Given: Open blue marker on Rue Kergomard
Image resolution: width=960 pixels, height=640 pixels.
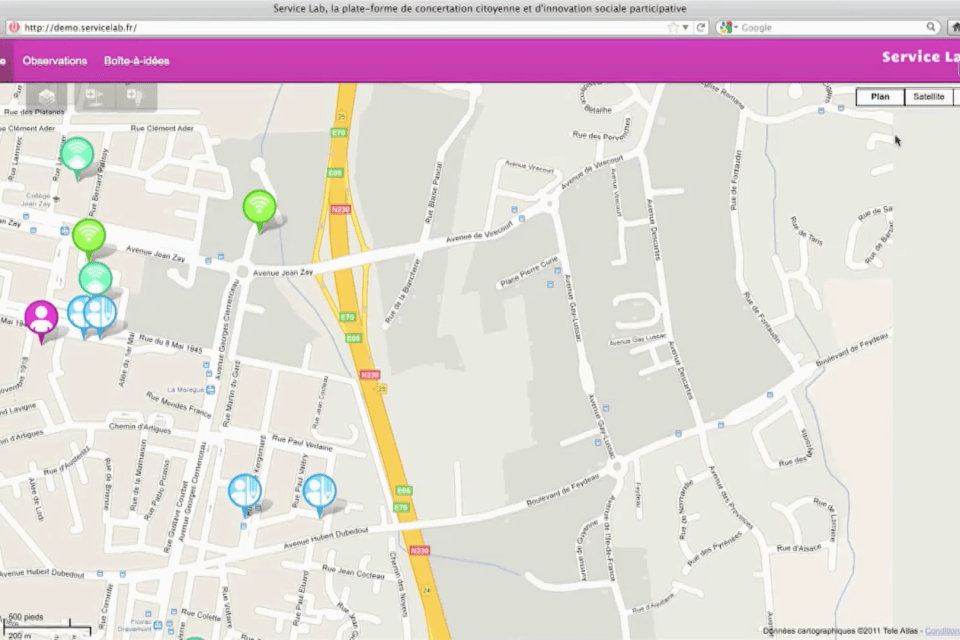Looking at the screenshot, I should [244, 492].
